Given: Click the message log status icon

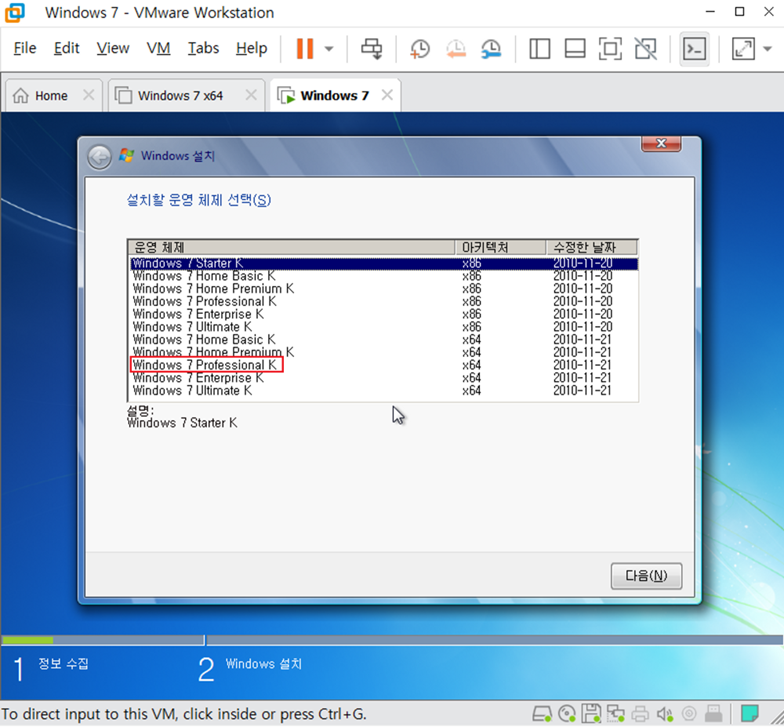Looking at the screenshot, I should point(750,714).
